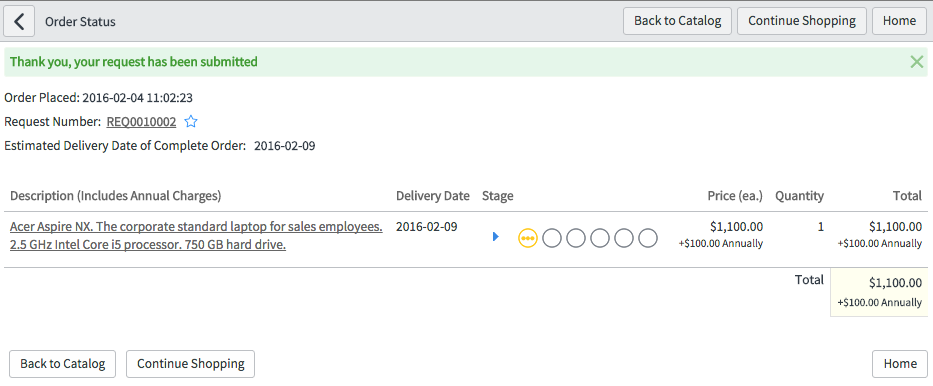Click the 'Thank you, your request has been submitted' text
This screenshot has width=933, height=386.
tap(134, 62)
